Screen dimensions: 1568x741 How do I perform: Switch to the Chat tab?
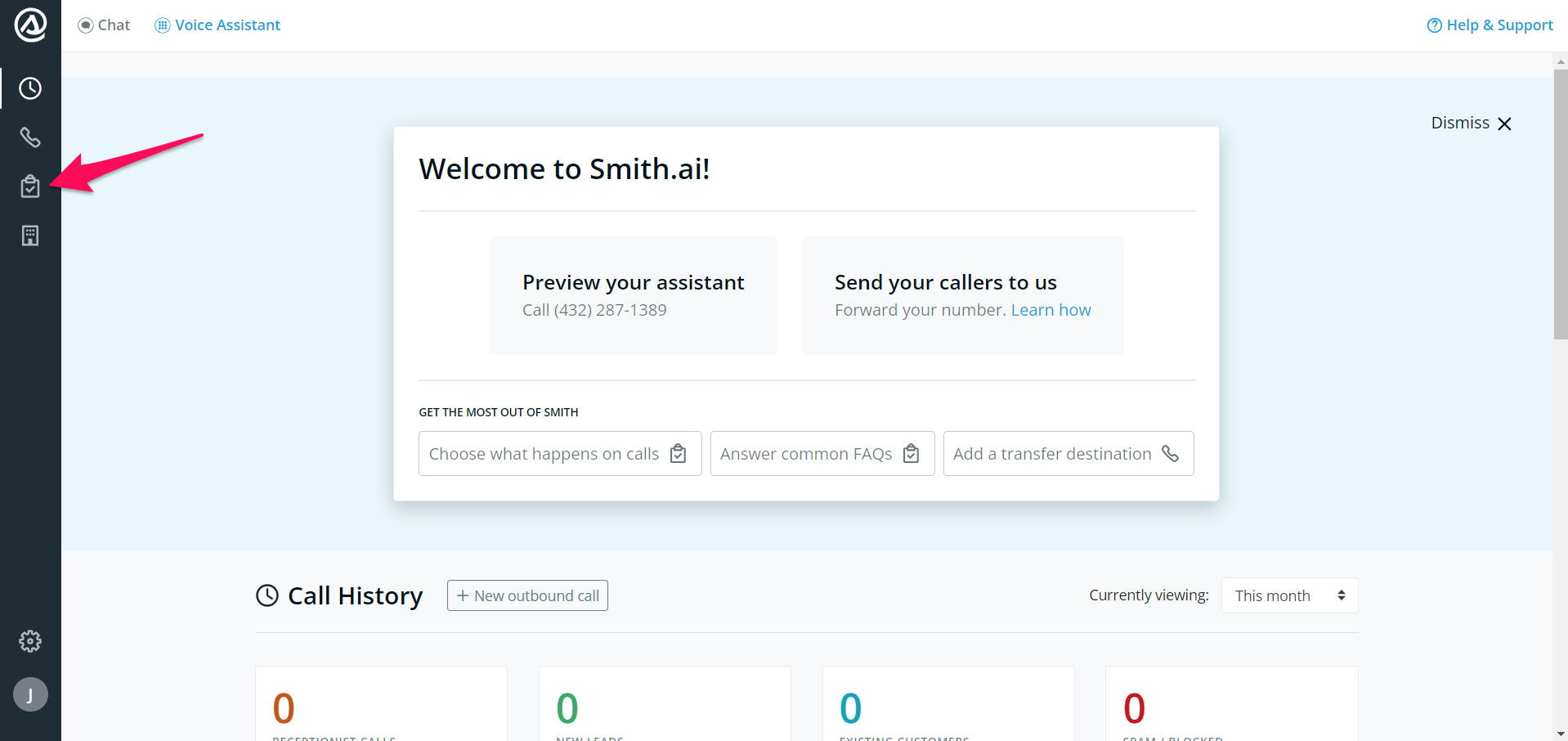pyautogui.click(x=104, y=25)
